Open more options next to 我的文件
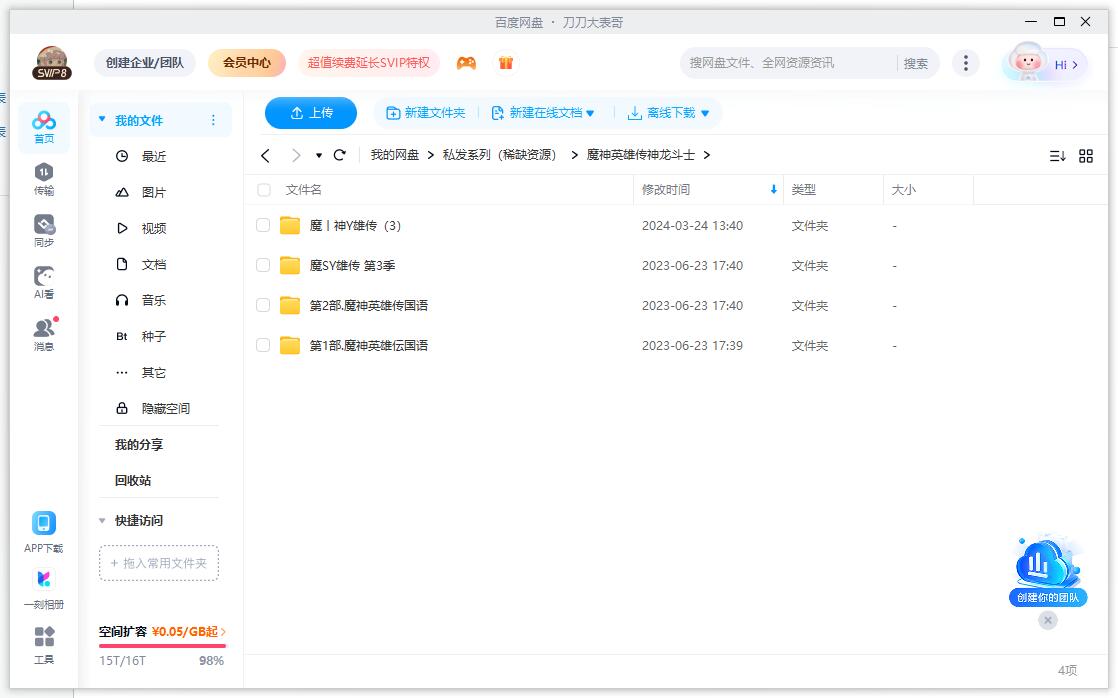1118x698 pixels. click(213, 120)
